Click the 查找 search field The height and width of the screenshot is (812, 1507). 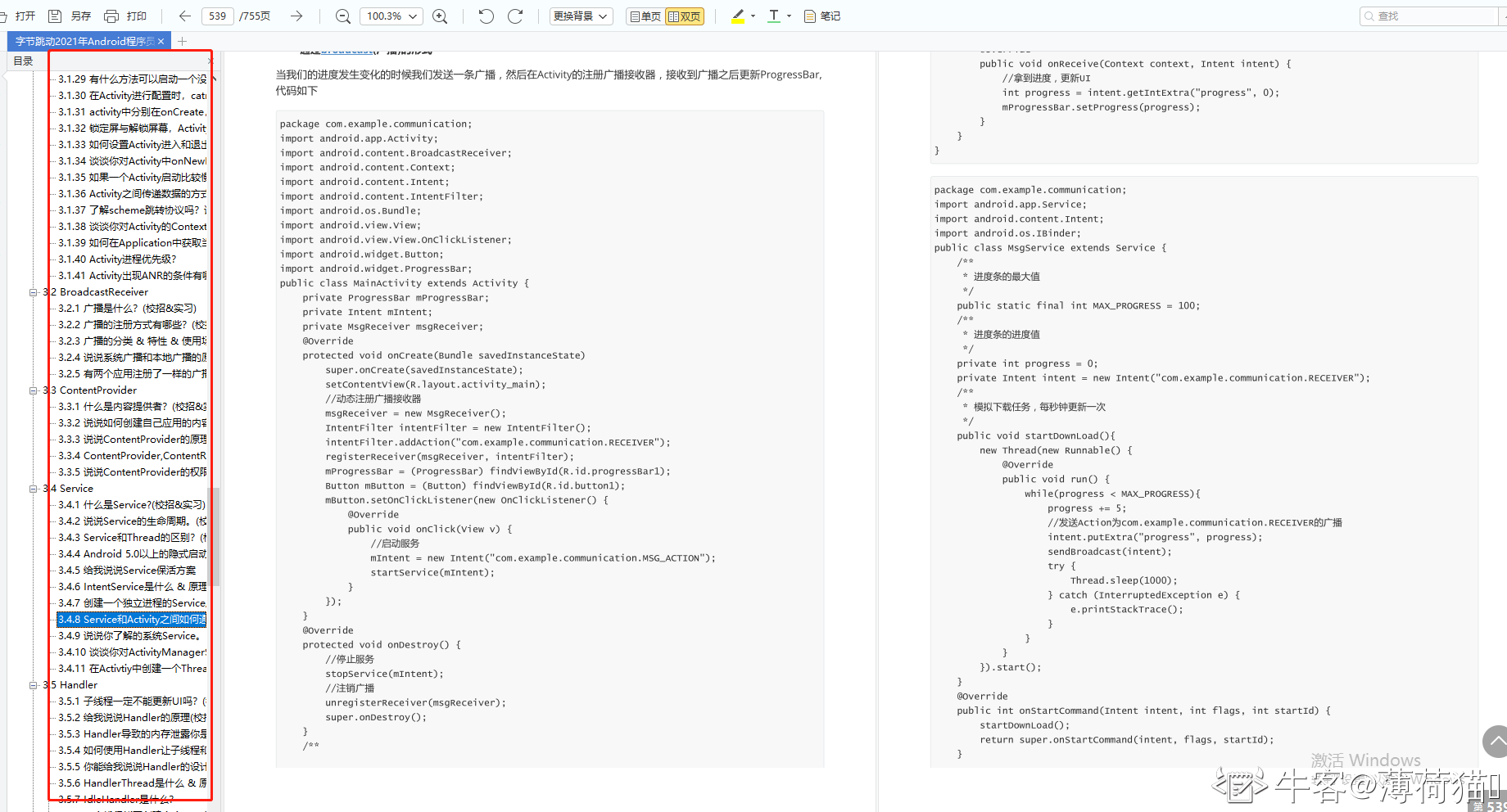(x=1429, y=16)
